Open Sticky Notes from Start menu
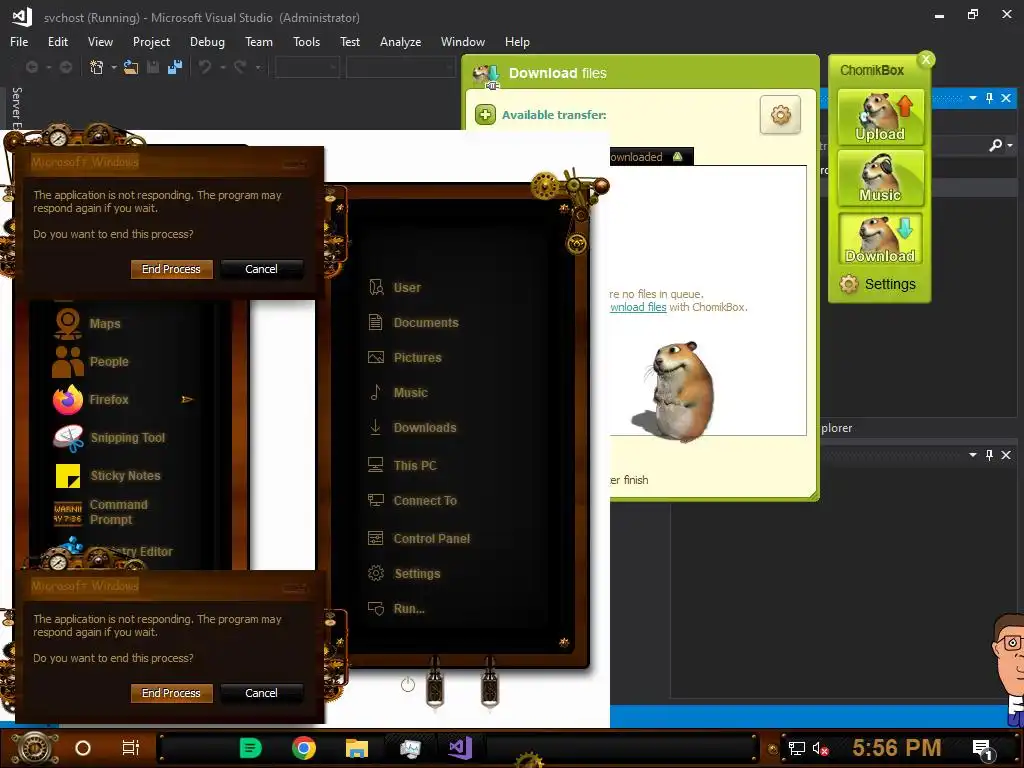 click(x=106, y=475)
